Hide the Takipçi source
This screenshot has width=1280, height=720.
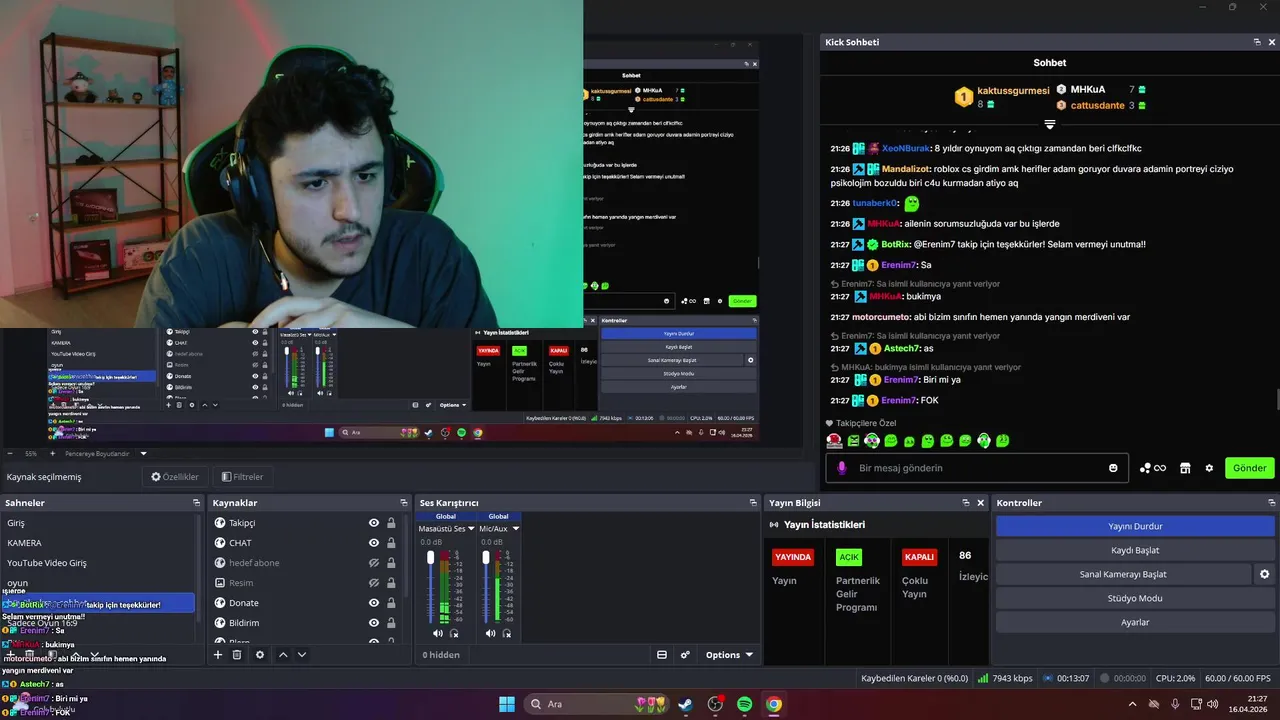pyautogui.click(x=374, y=523)
